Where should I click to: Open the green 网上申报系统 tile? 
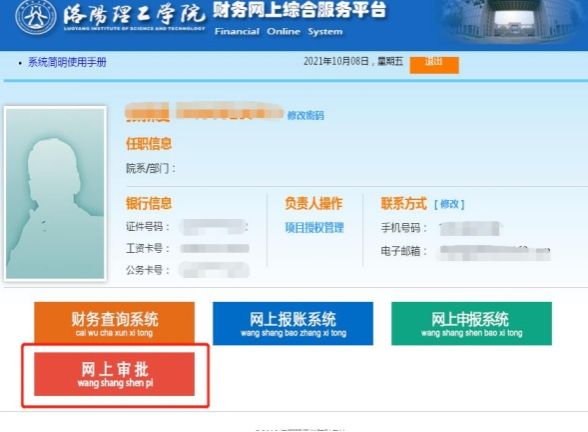tap(471, 323)
